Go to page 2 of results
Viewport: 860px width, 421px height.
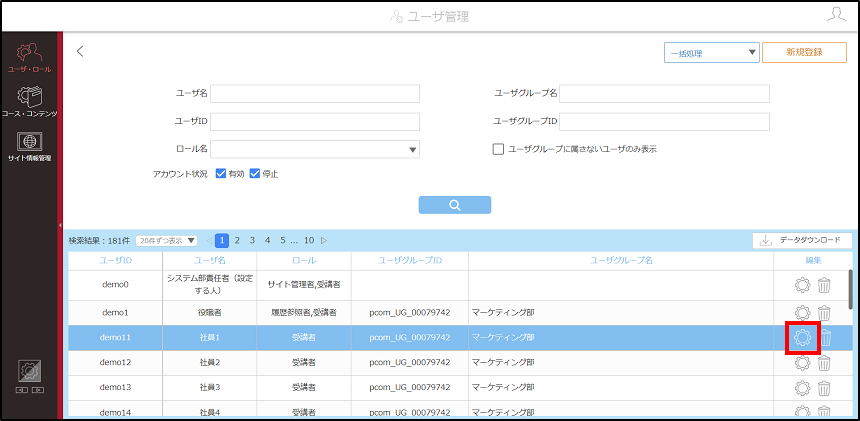coord(237,240)
